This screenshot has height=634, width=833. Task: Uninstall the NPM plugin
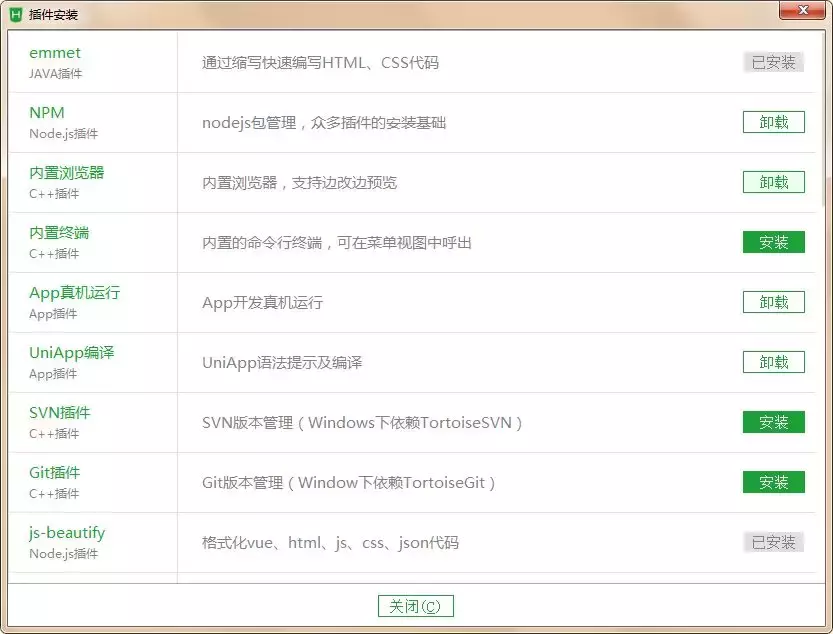pyautogui.click(x=773, y=122)
